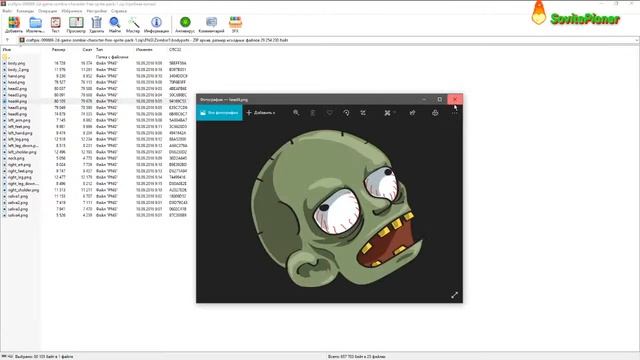Mark the photo as favorite with the heart icon
The height and width of the screenshot is (360, 640).
tap(329, 113)
